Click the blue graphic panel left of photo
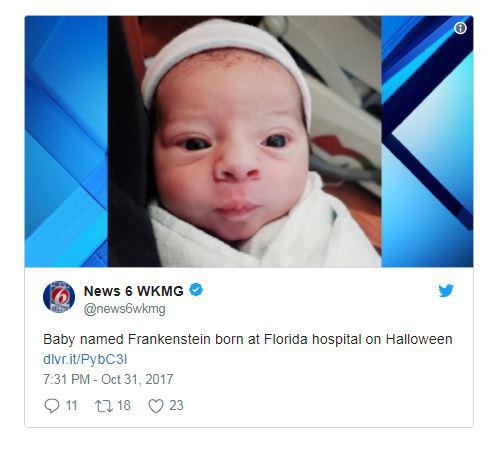 pos(66,142)
